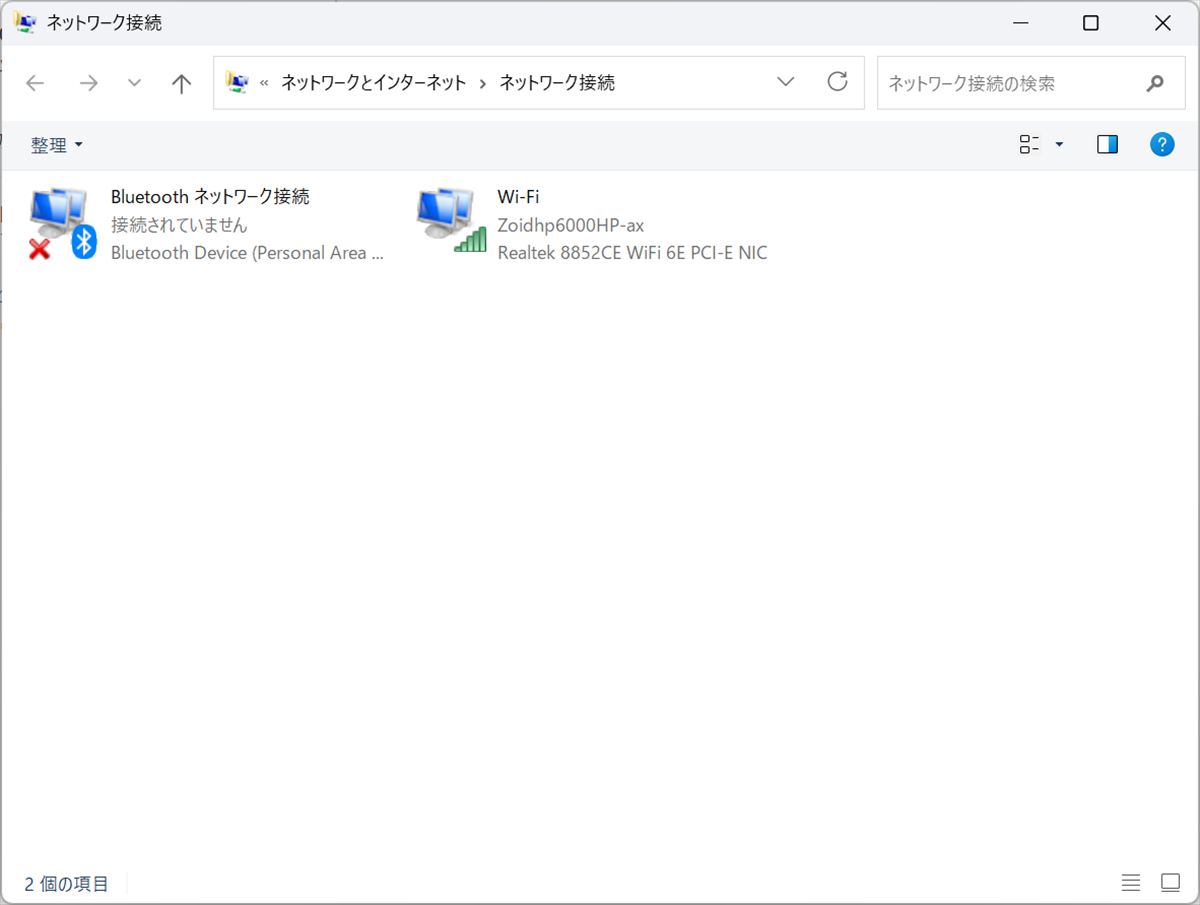Switch to large icons view in status bar
Image resolution: width=1200 pixels, height=905 pixels.
pos(1170,883)
